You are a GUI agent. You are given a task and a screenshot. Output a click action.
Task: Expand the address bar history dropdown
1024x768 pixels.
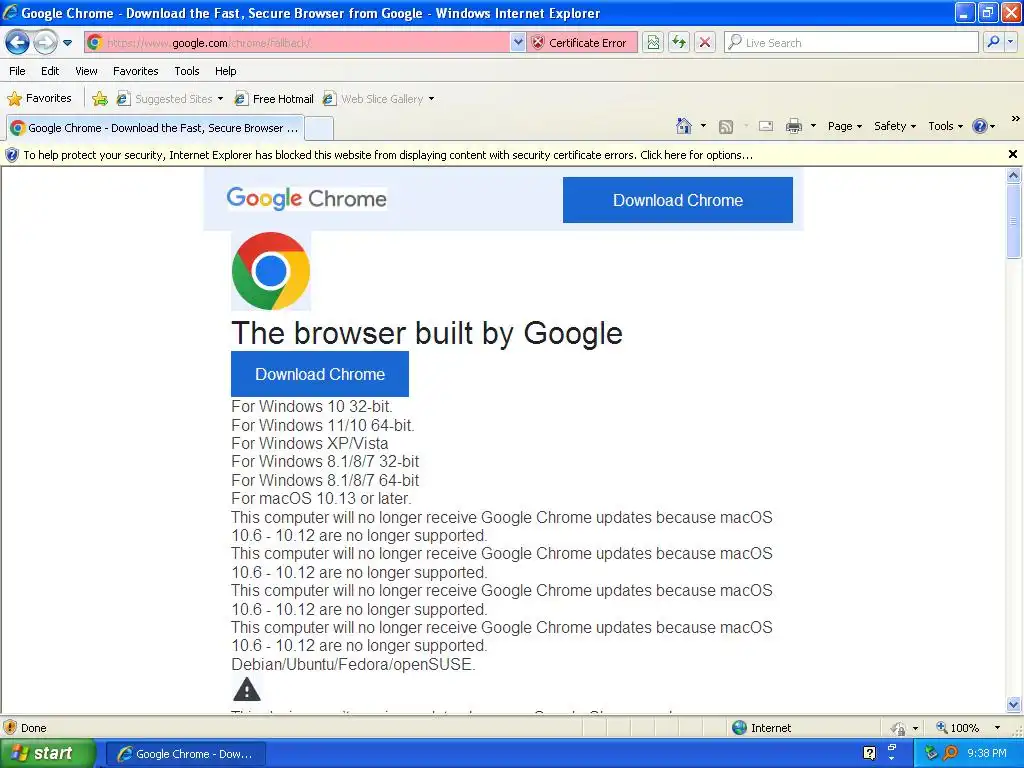click(x=518, y=43)
